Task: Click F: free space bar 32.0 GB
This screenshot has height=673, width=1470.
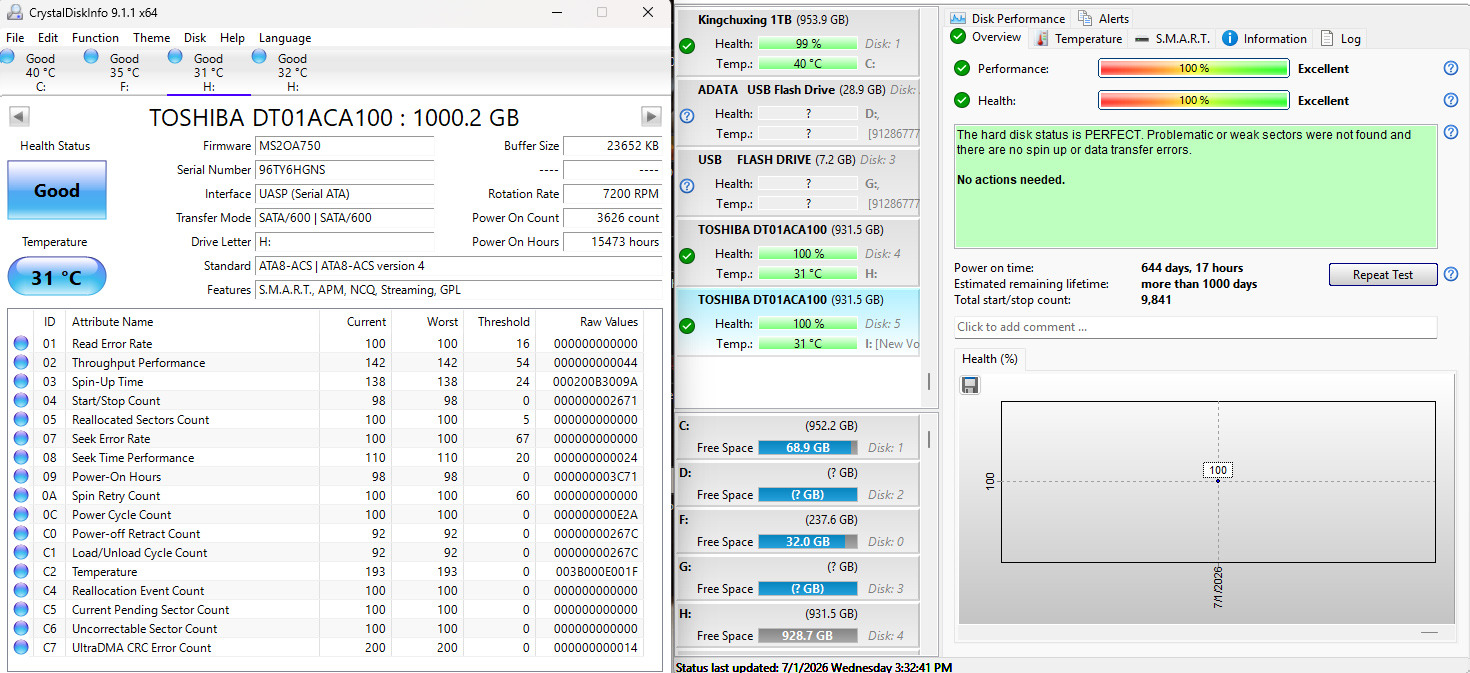Action: click(x=808, y=542)
